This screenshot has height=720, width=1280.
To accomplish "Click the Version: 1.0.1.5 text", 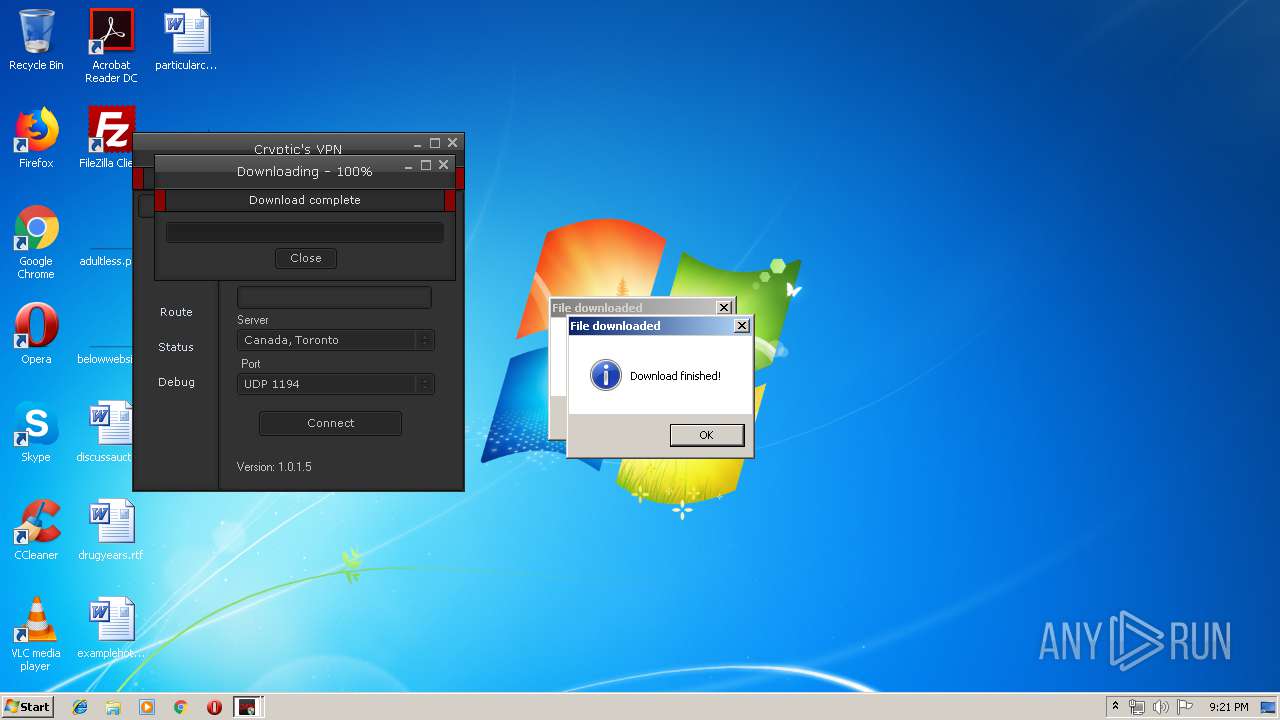I will point(274,467).
